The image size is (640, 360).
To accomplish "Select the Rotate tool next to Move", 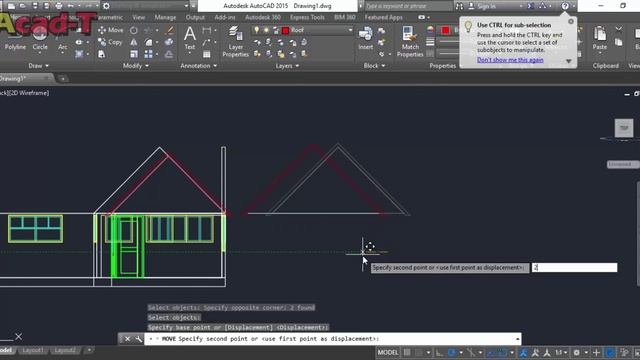I will 133,30.
